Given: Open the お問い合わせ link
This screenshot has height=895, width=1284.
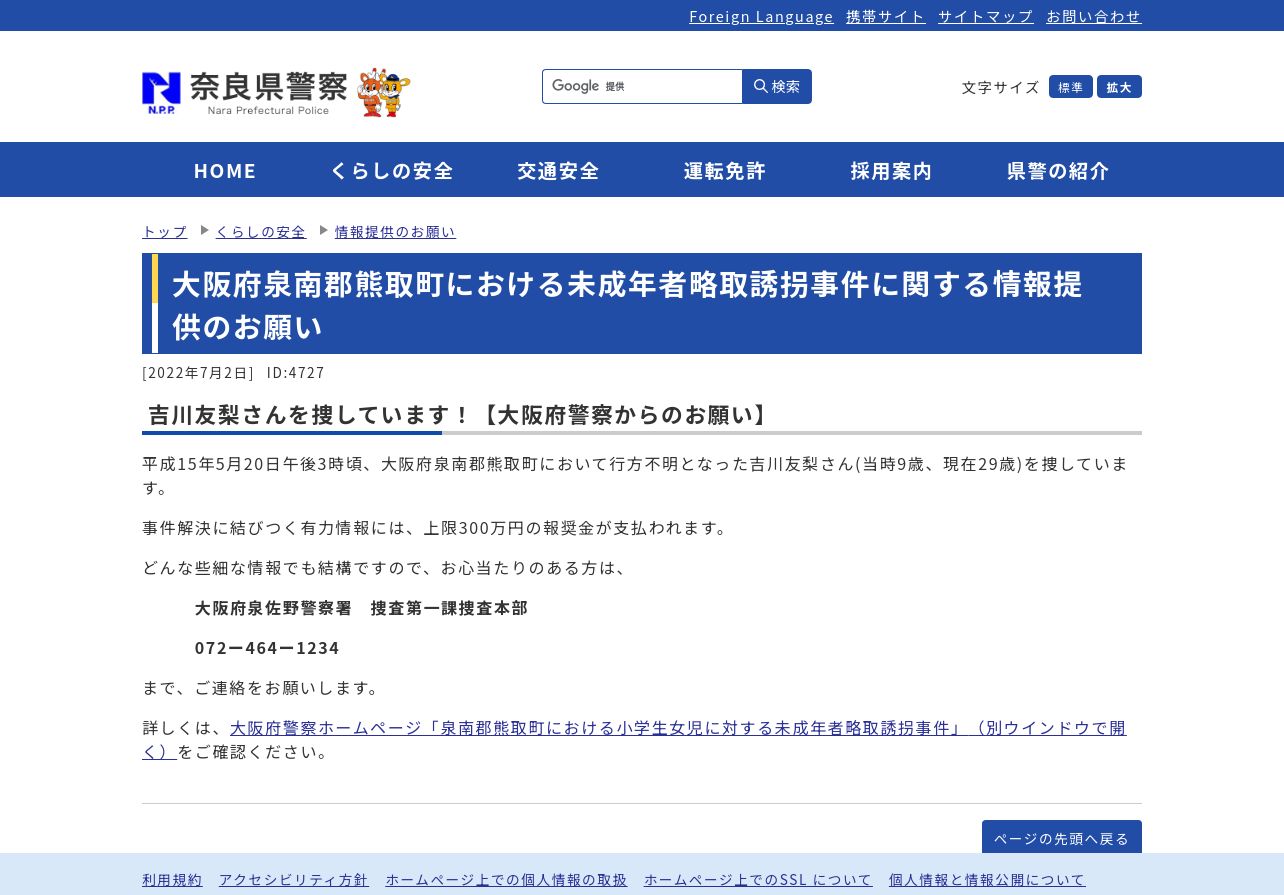Looking at the screenshot, I should pyautogui.click(x=1094, y=16).
